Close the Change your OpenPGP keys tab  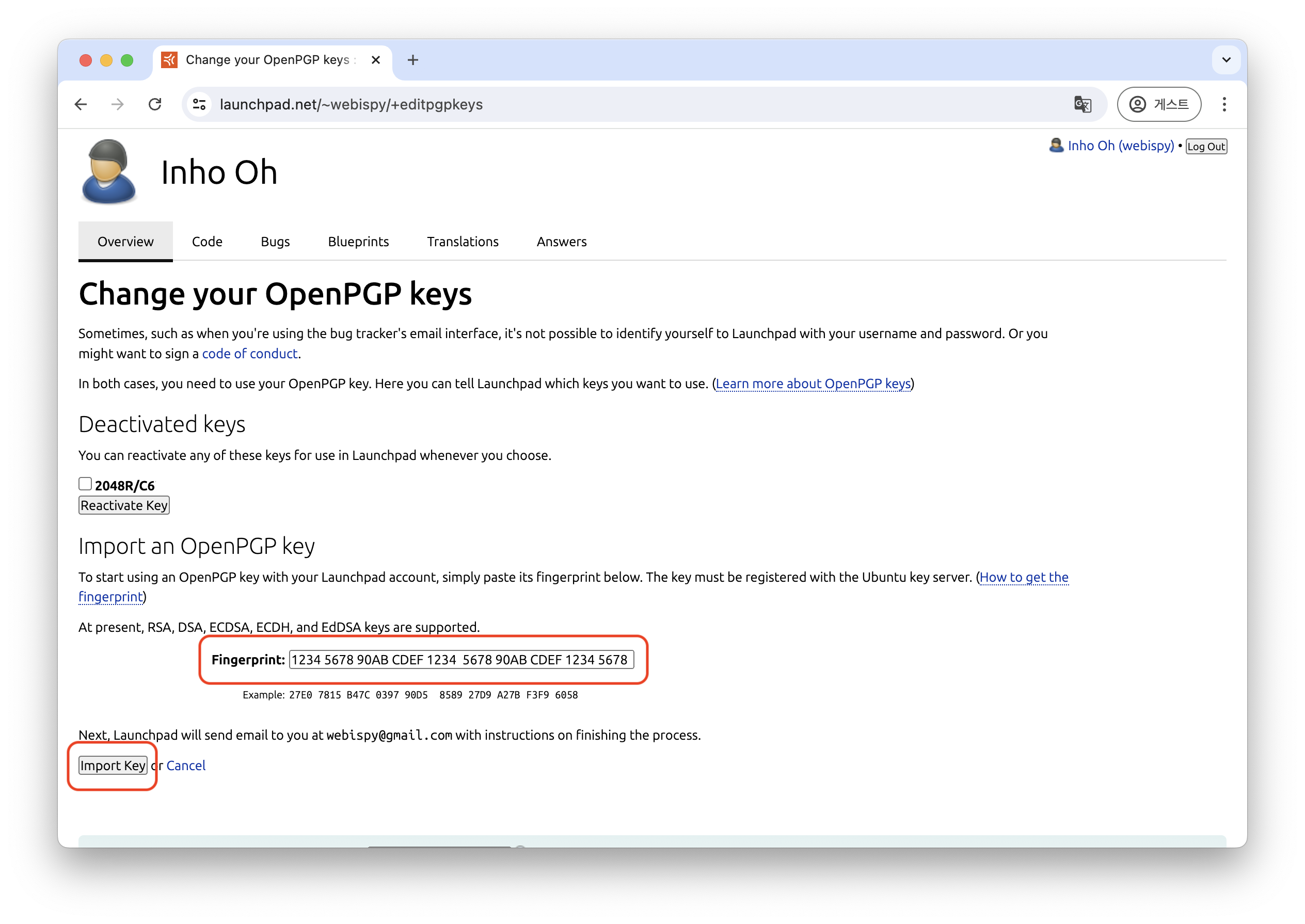click(x=375, y=60)
